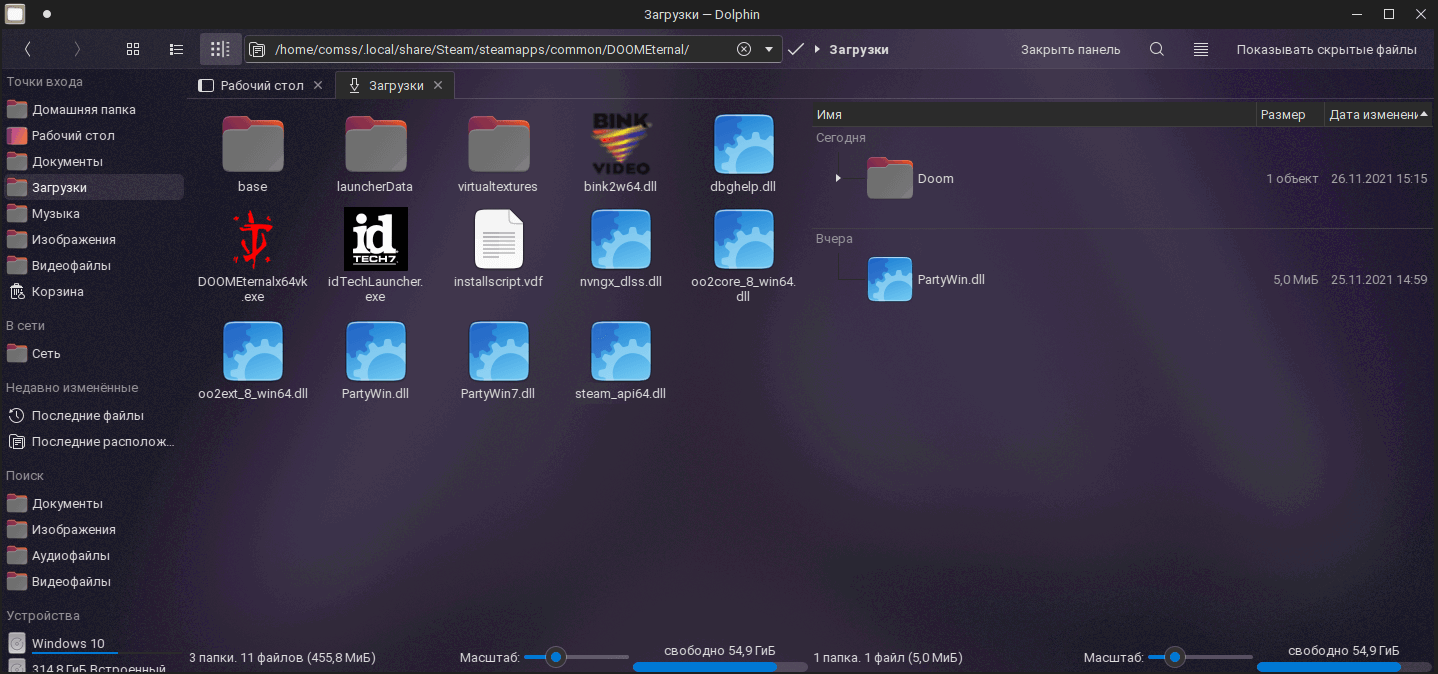Select installscript.vdf file

pyautogui.click(x=498, y=250)
